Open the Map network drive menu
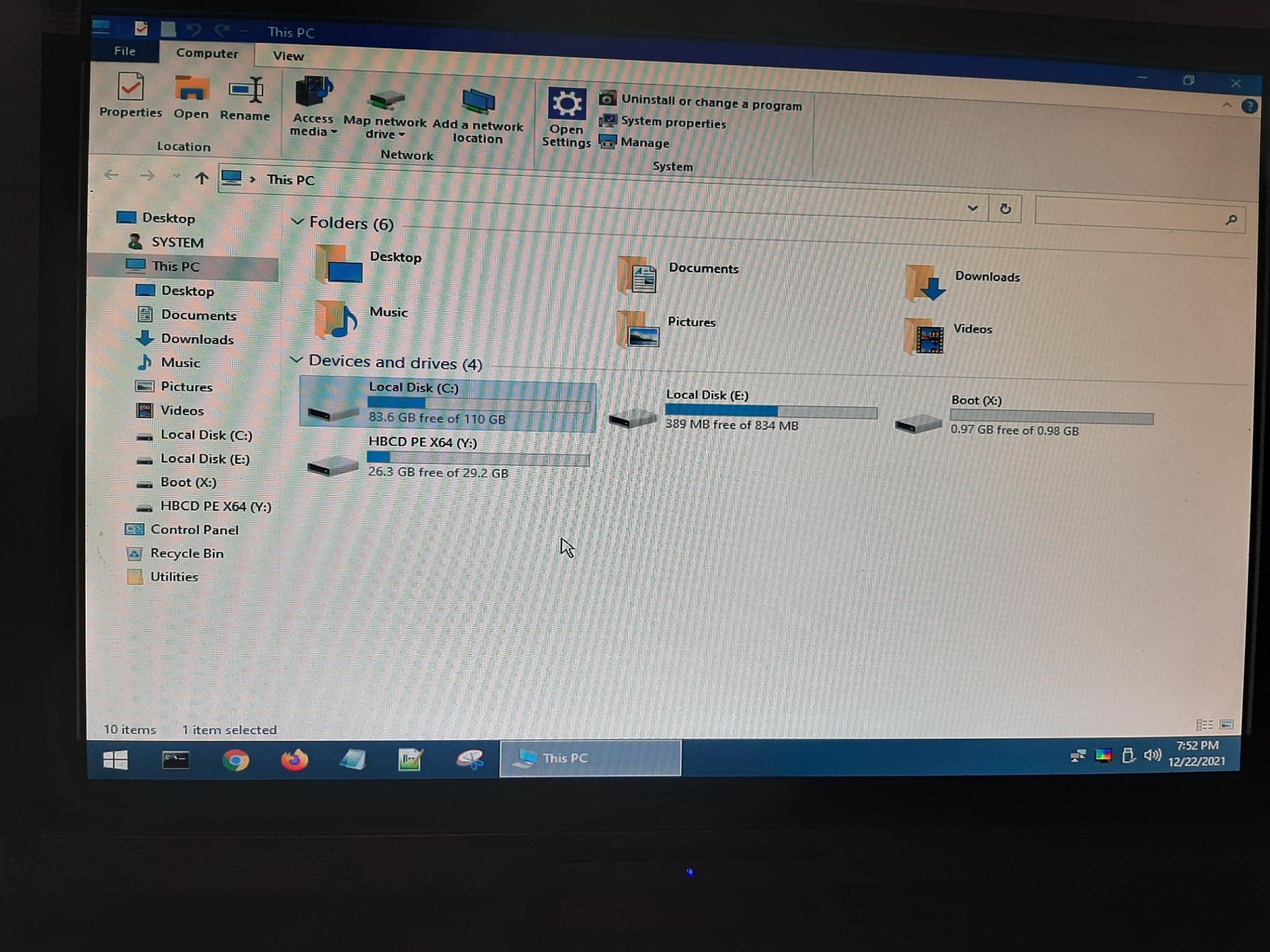Viewport: 1270px width, 952px height. click(384, 114)
